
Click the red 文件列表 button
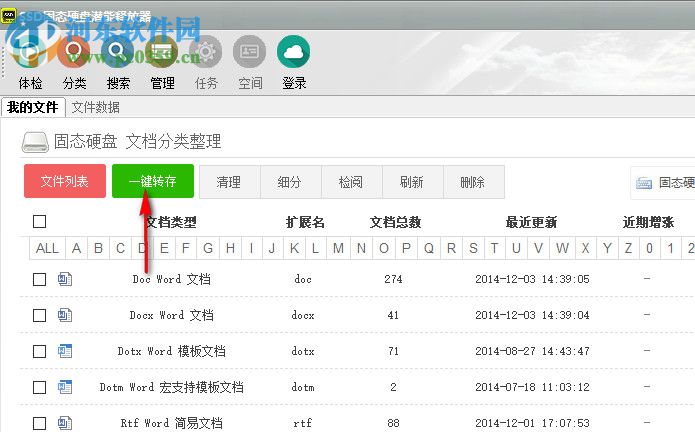tap(65, 181)
